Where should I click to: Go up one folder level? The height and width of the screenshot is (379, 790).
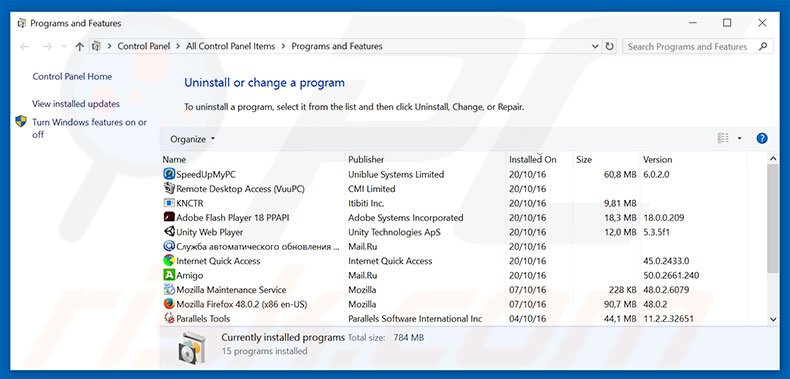tap(80, 46)
